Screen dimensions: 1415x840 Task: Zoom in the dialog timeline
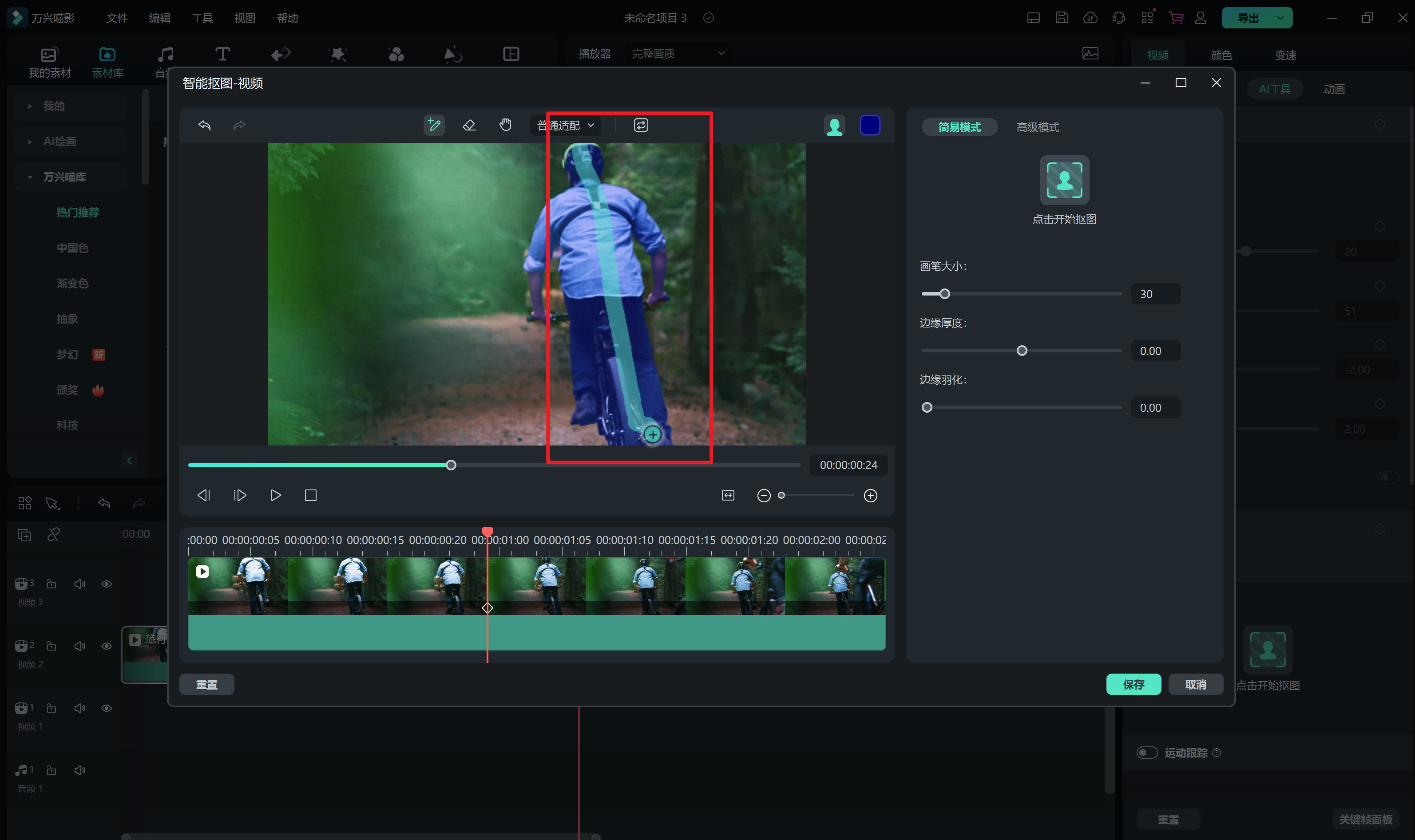pyautogui.click(x=870, y=496)
